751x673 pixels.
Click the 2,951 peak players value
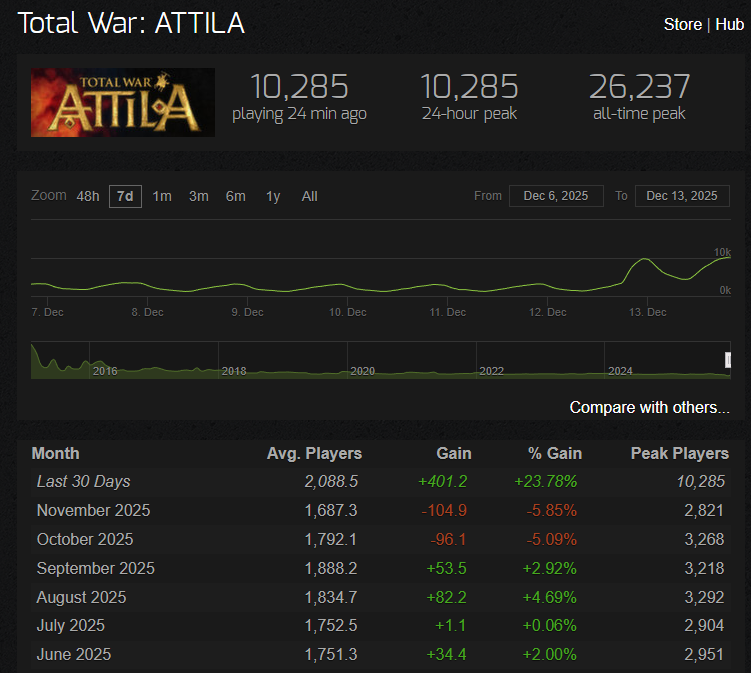click(704, 654)
